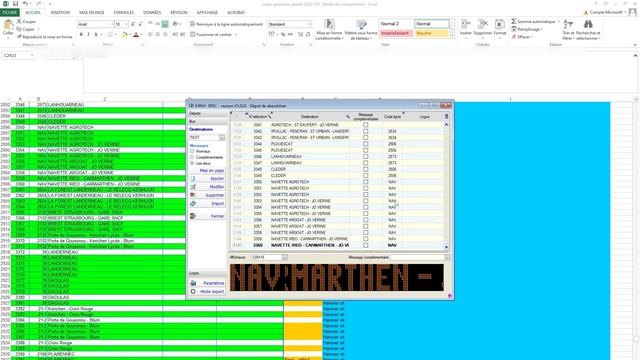Check message box for row 3360 NAVETTE IREO
Viewport: 640px width, 360px height.
point(366,245)
